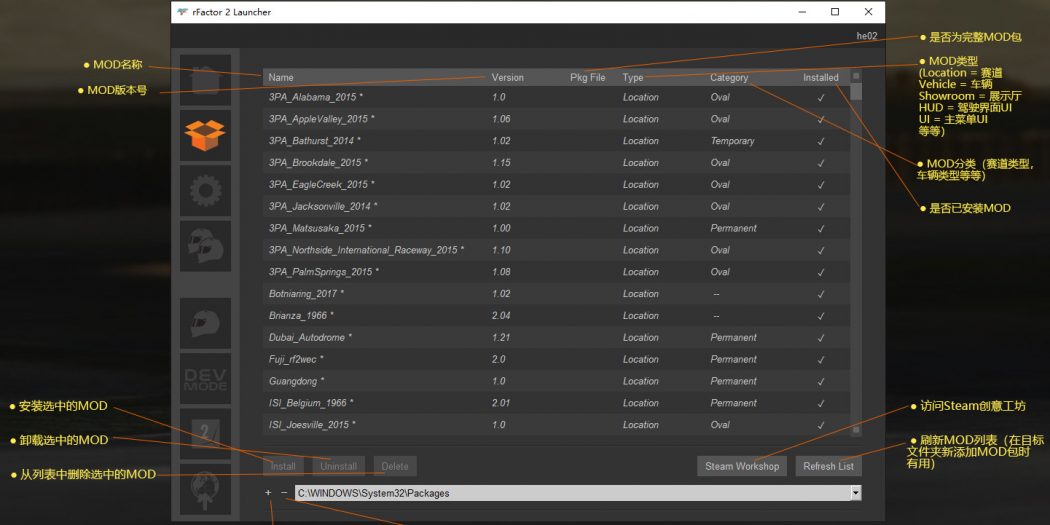The width and height of the screenshot is (1050, 525).
Task: Sort by the Pkg File column header
Action: 587,78
